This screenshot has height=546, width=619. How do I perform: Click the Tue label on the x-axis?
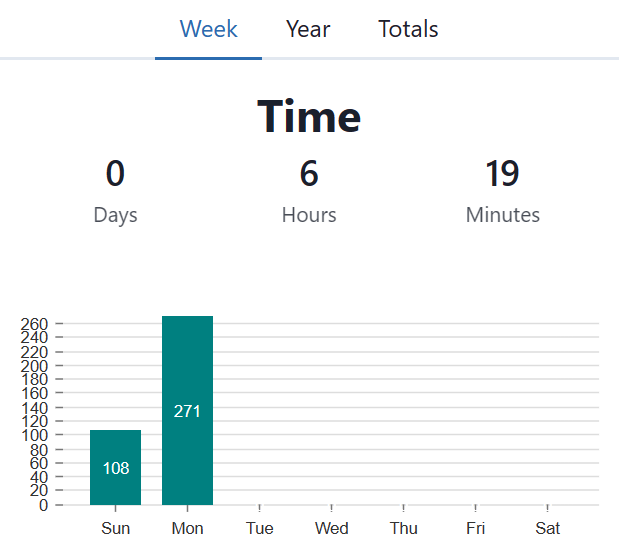pos(260,528)
